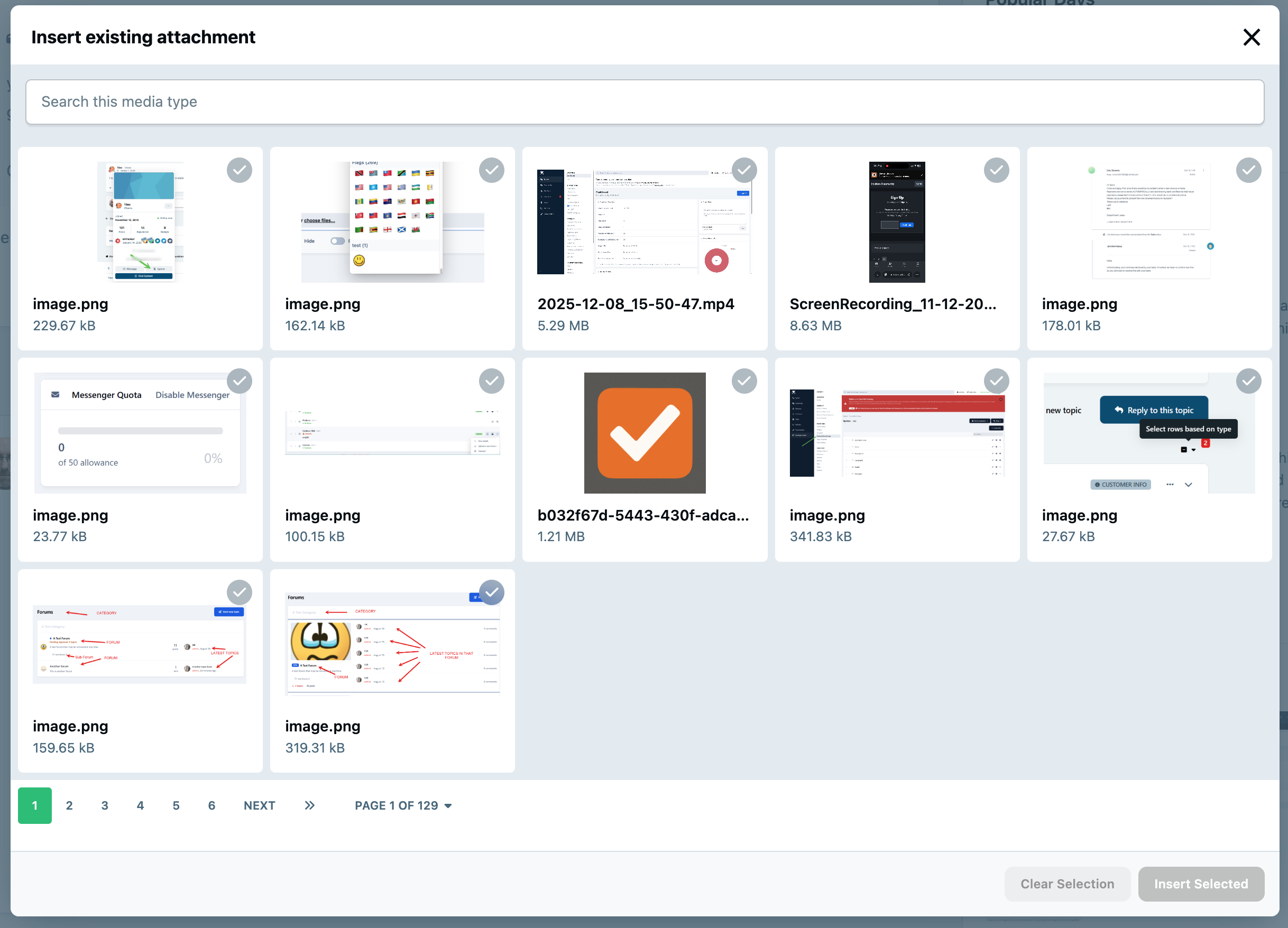1288x928 pixels.
Task: Open the ScreenRecording dark Sign Up thumbnail
Action: [x=897, y=222]
